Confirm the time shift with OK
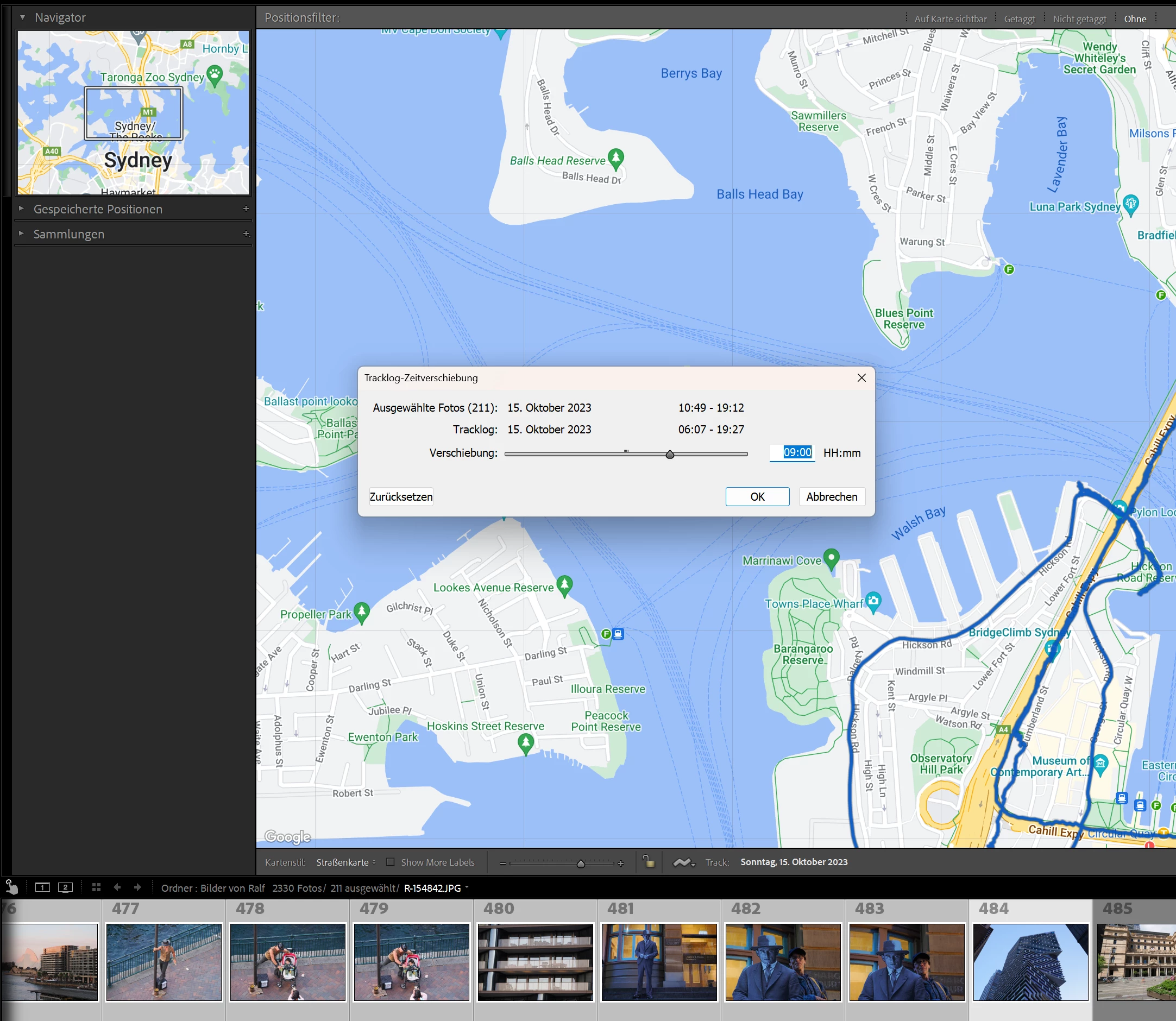Image resolution: width=1176 pixels, height=1021 pixels. click(x=757, y=496)
